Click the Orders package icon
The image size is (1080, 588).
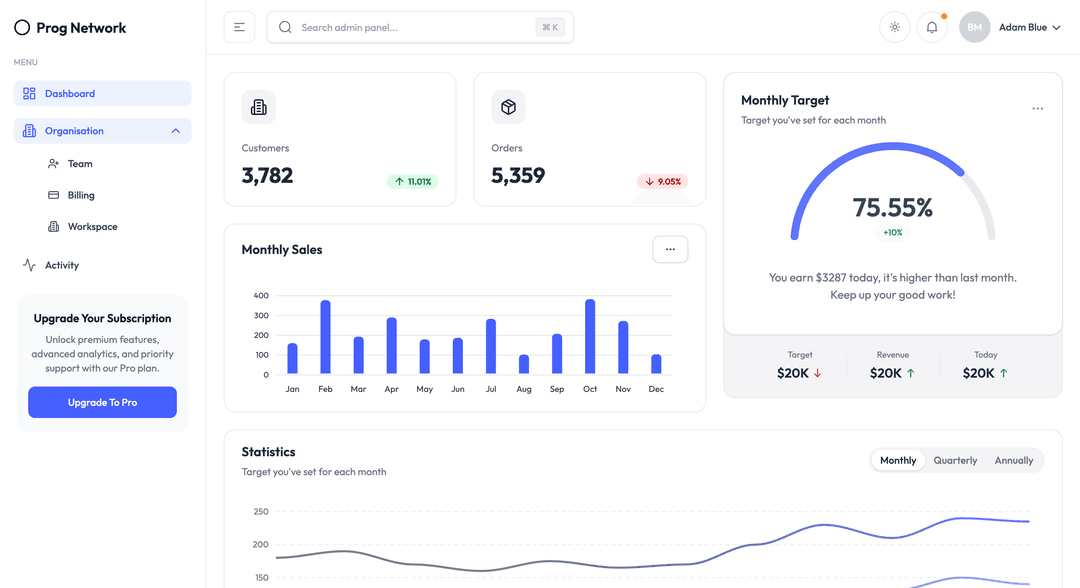[x=508, y=107]
